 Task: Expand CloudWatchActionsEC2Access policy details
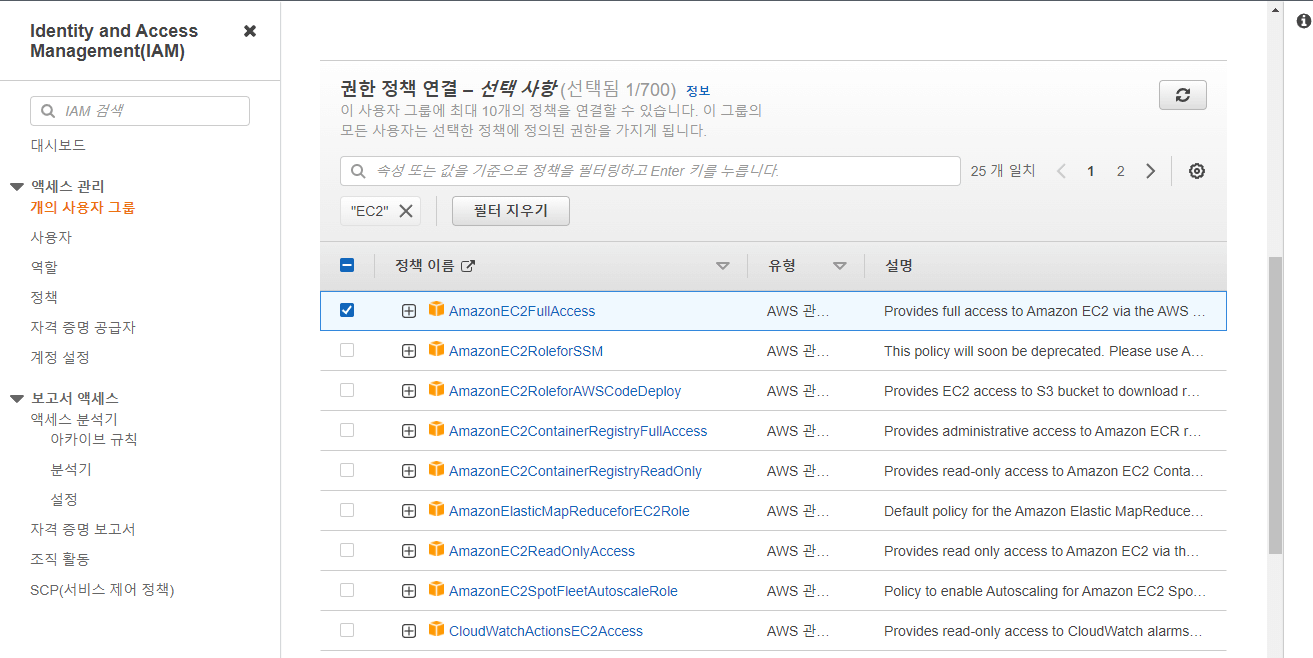(x=409, y=631)
